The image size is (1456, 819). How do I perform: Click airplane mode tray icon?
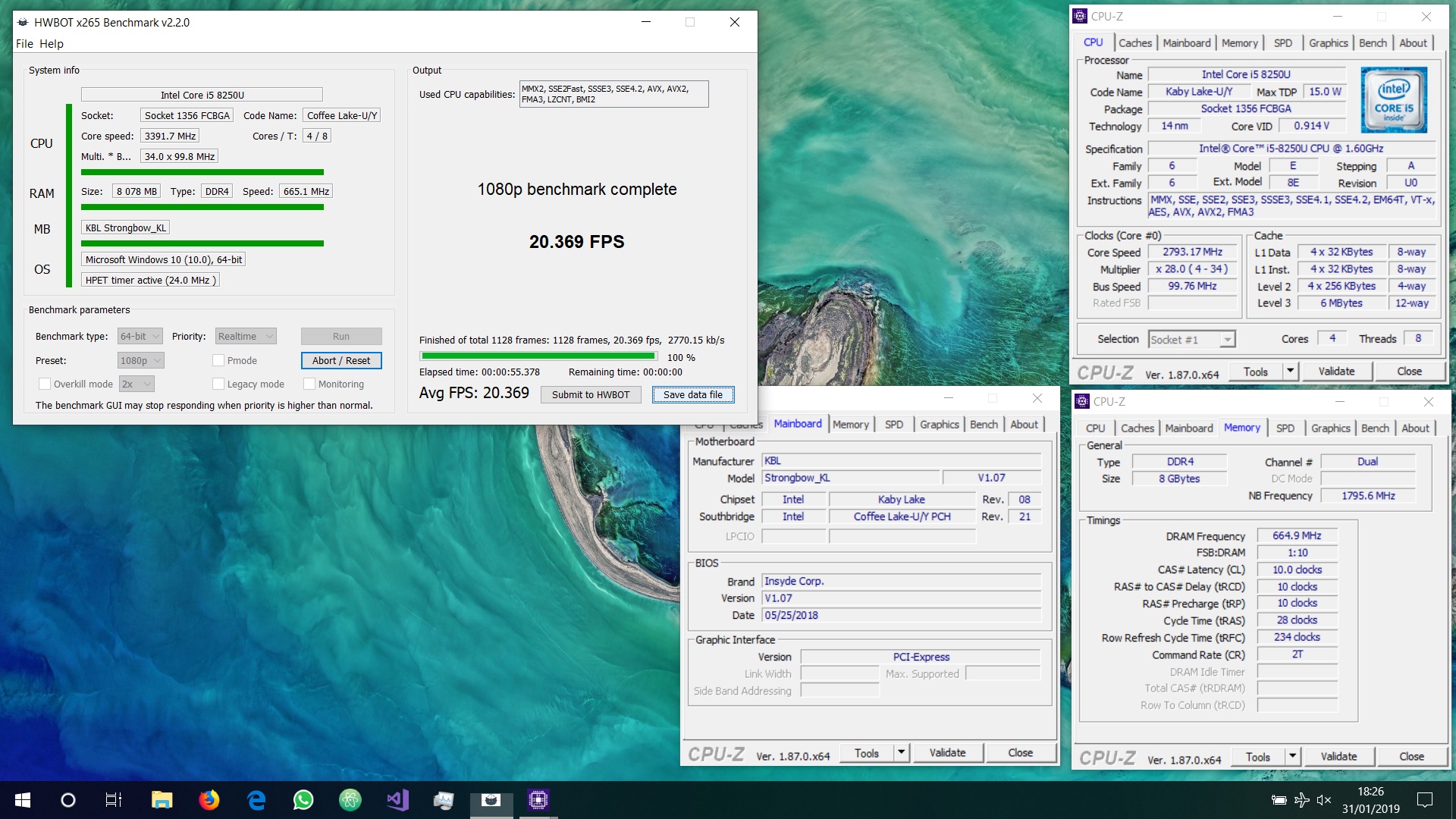coord(1302,800)
